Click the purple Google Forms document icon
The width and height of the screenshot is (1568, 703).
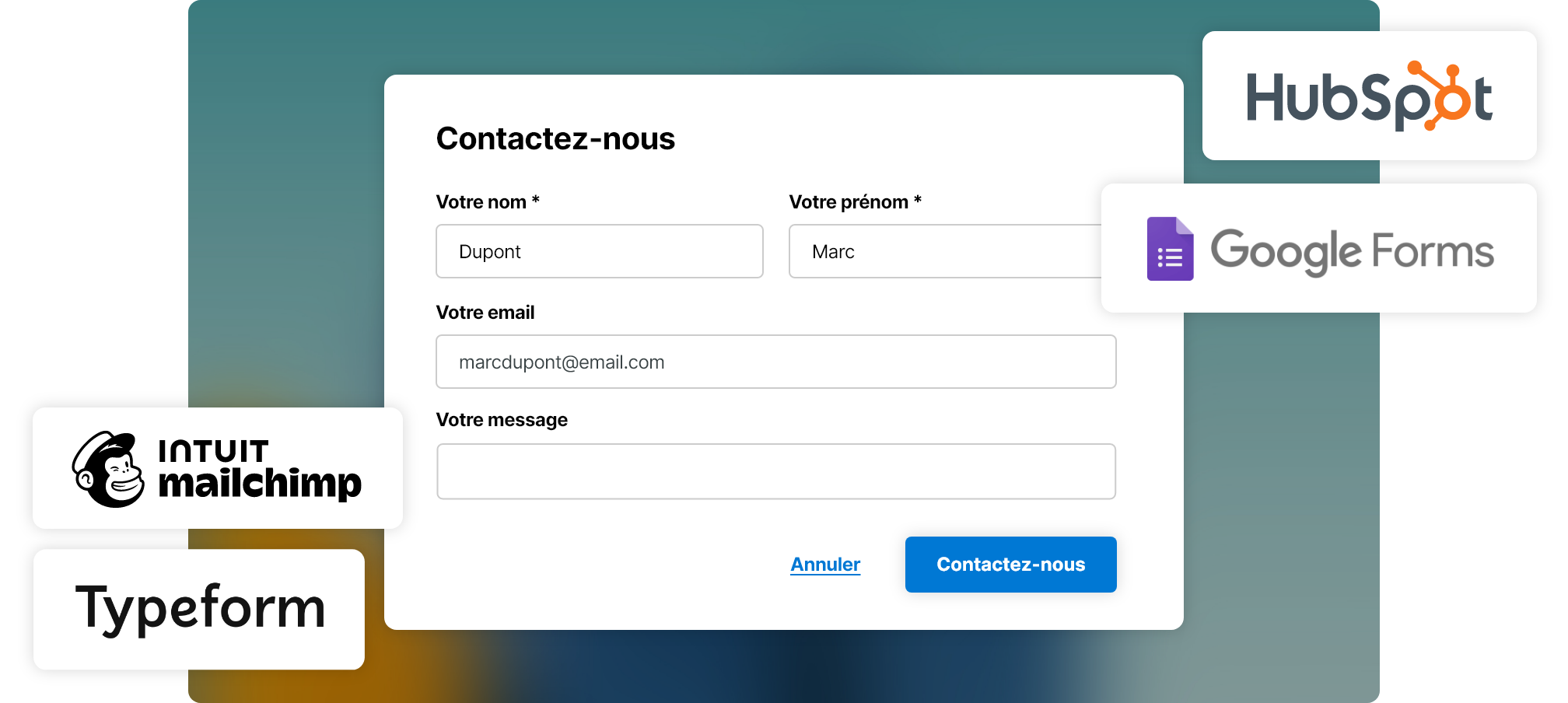click(1170, 249)
